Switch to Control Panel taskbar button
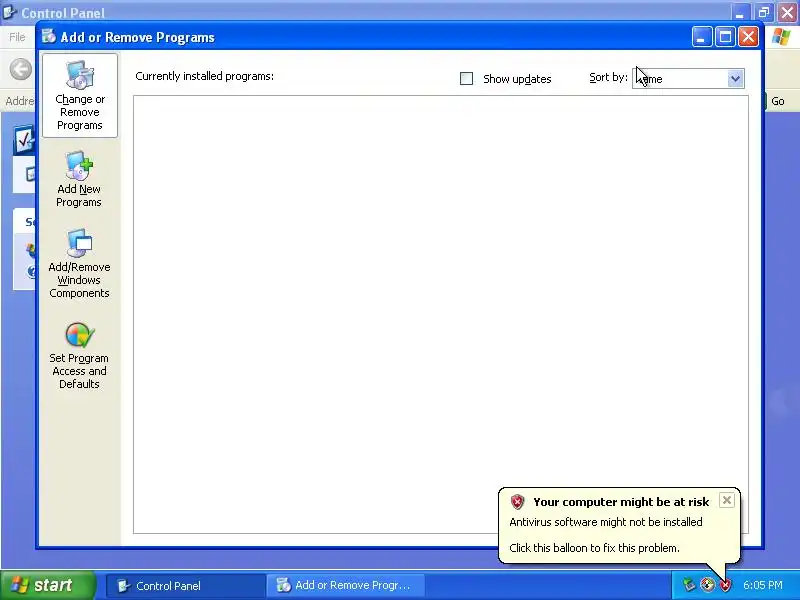The image size is (800, 600). pyautogui.click(x=186, y=586)
